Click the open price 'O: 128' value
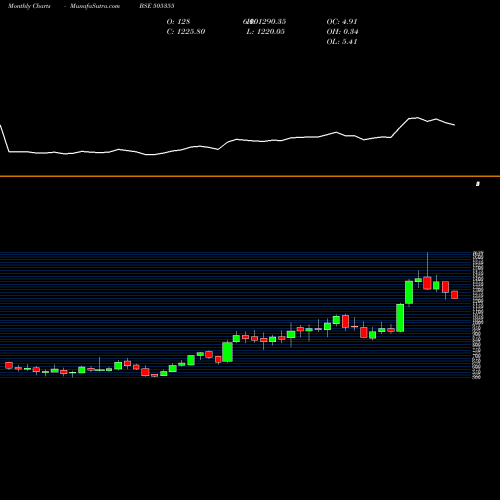Viewport: 500px width, 500px height. point(178,22)
